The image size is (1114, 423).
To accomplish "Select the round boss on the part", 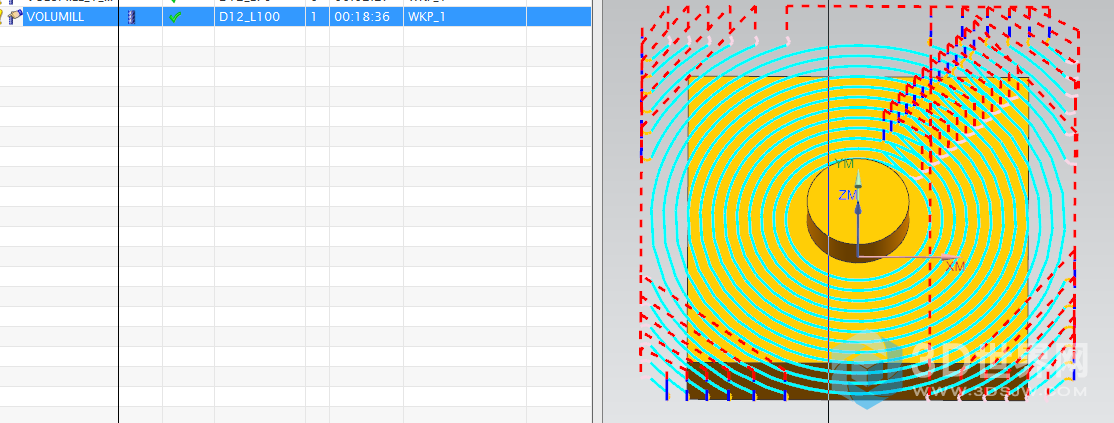I will tap(858, 210).
